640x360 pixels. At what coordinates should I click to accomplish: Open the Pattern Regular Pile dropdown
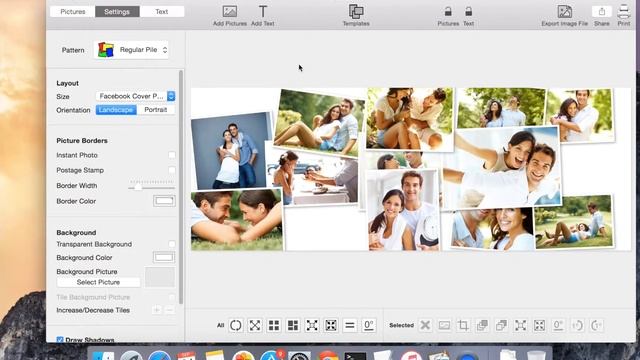(x=131, y=50)
